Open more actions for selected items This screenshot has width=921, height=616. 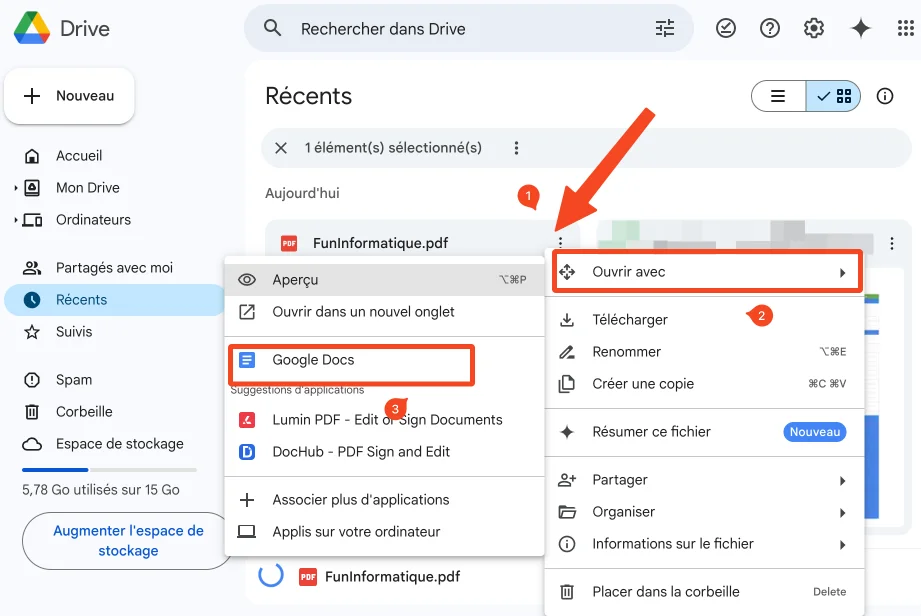click(x=516, y=148)
